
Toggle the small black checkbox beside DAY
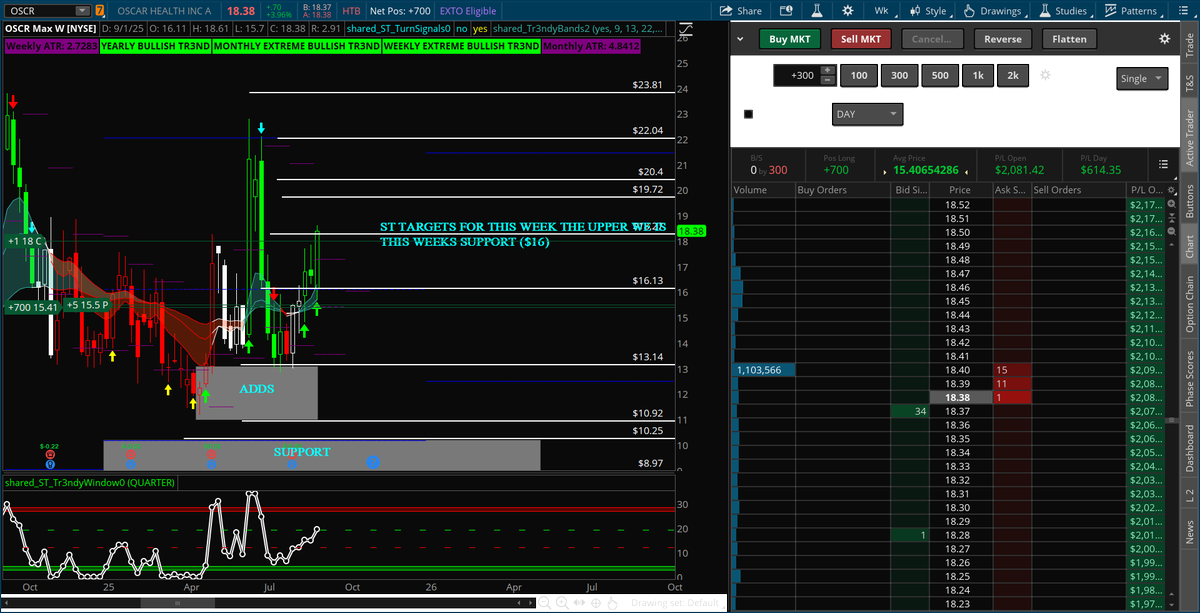click(x=748, y=114)
